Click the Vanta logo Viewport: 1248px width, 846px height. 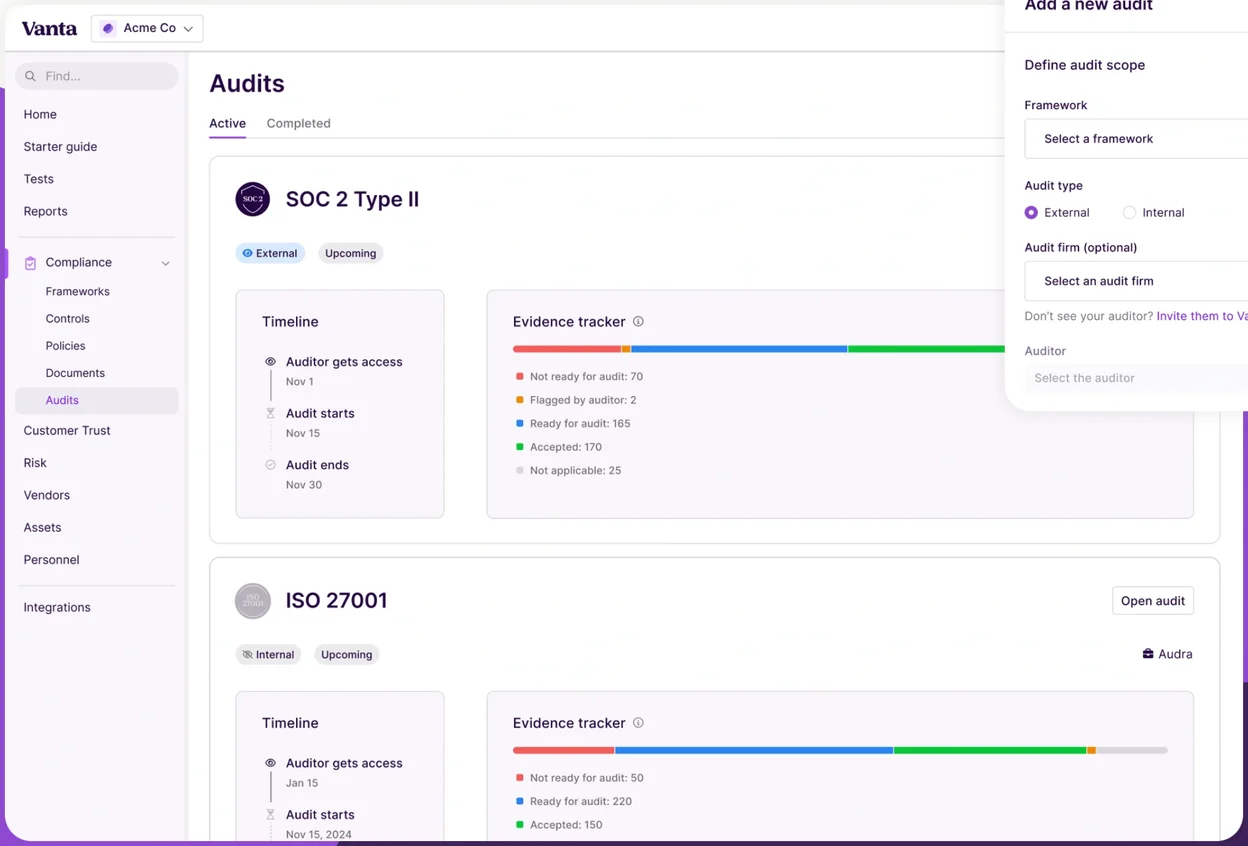coord(49,28)
